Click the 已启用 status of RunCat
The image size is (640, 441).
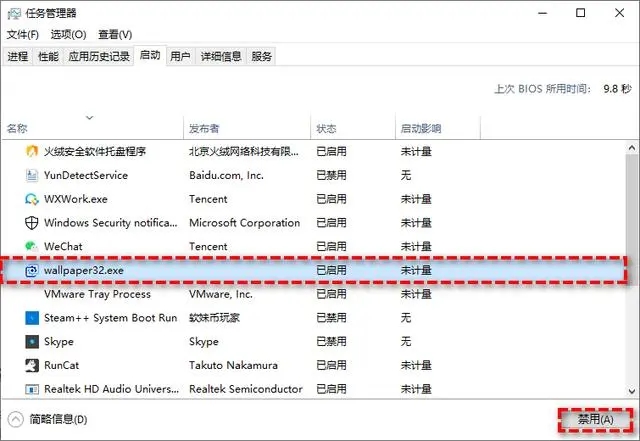[331, 365]
